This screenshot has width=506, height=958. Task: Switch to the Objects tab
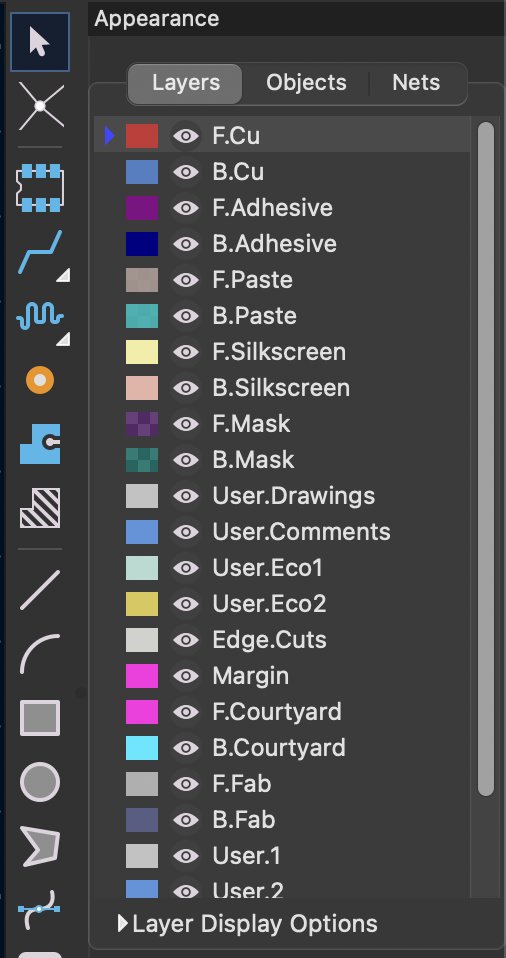click(x=306, y=83)
